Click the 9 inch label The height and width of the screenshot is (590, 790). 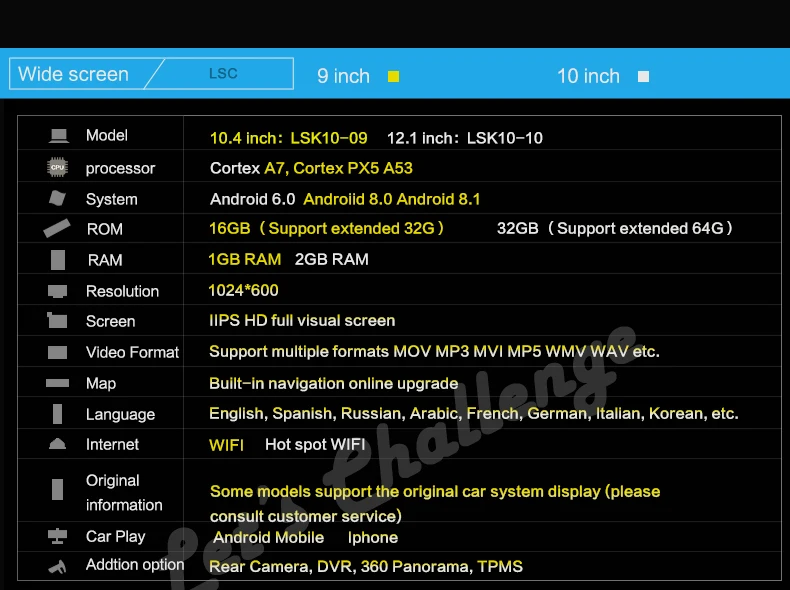coord(344,77)
